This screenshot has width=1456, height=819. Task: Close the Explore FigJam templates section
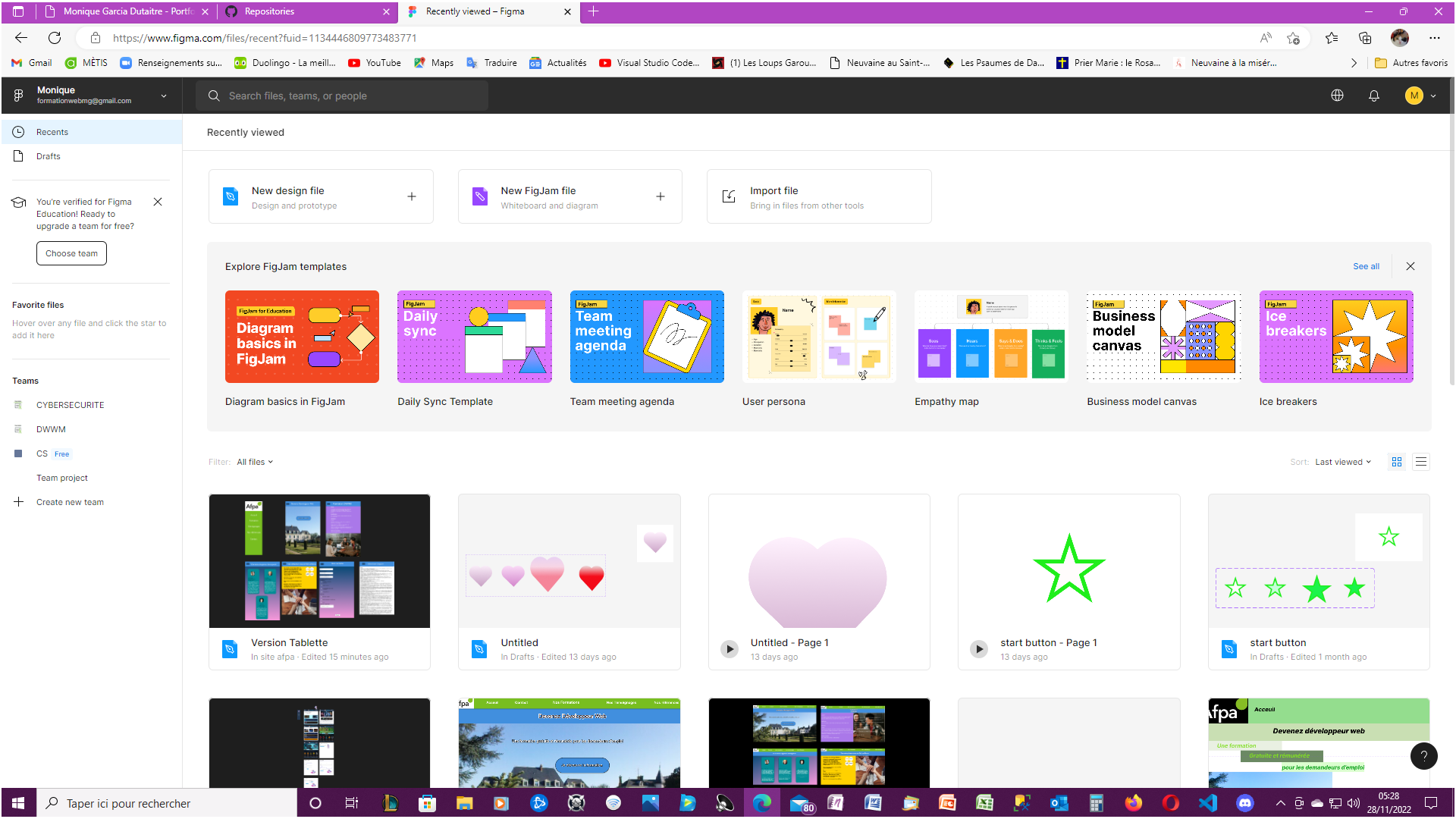point(1410,266)
